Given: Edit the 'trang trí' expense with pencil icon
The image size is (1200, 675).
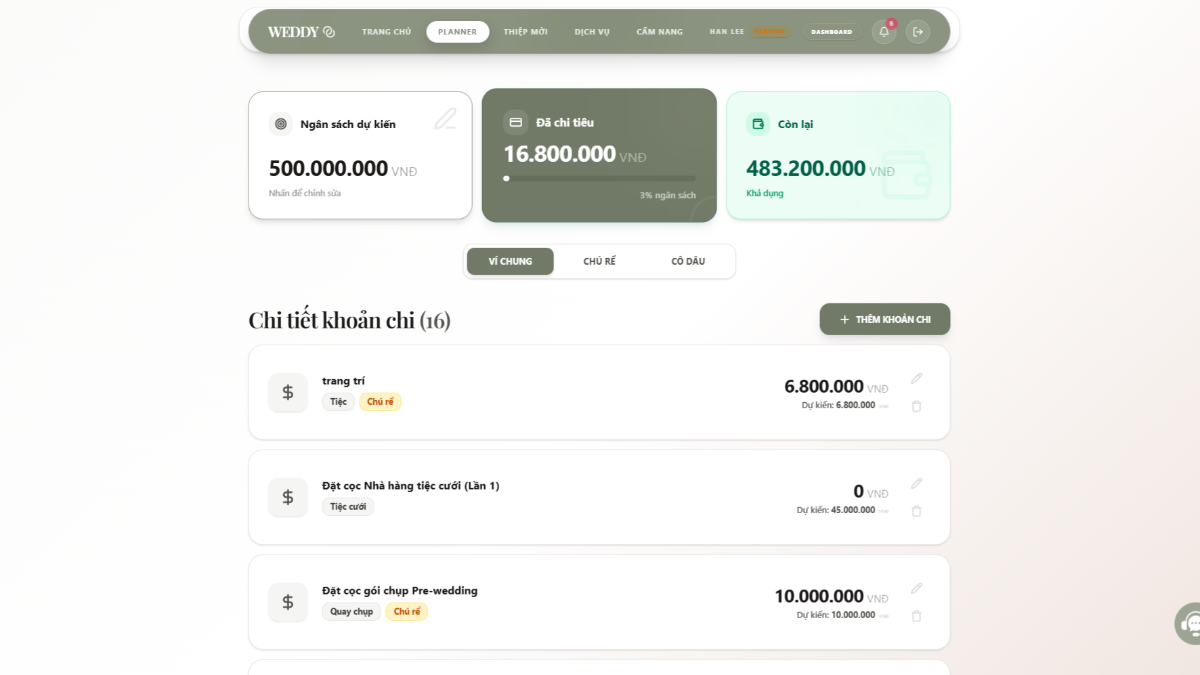Looking at the screenshot, I should (916, 379).
